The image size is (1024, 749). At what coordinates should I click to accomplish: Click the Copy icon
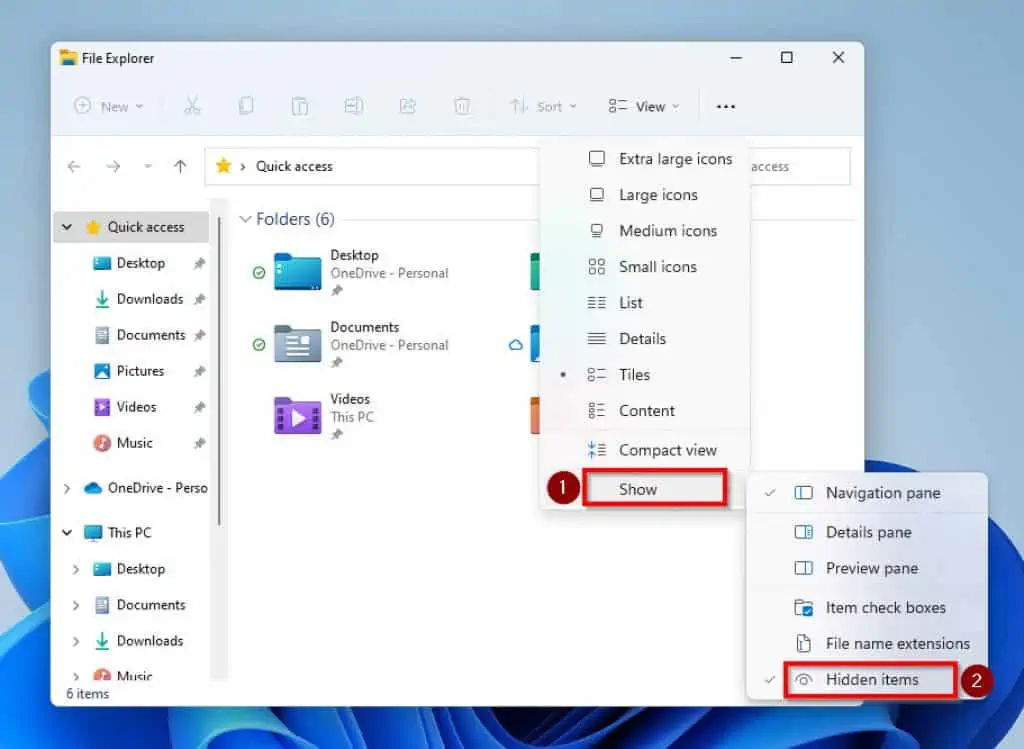pos(246,106)
